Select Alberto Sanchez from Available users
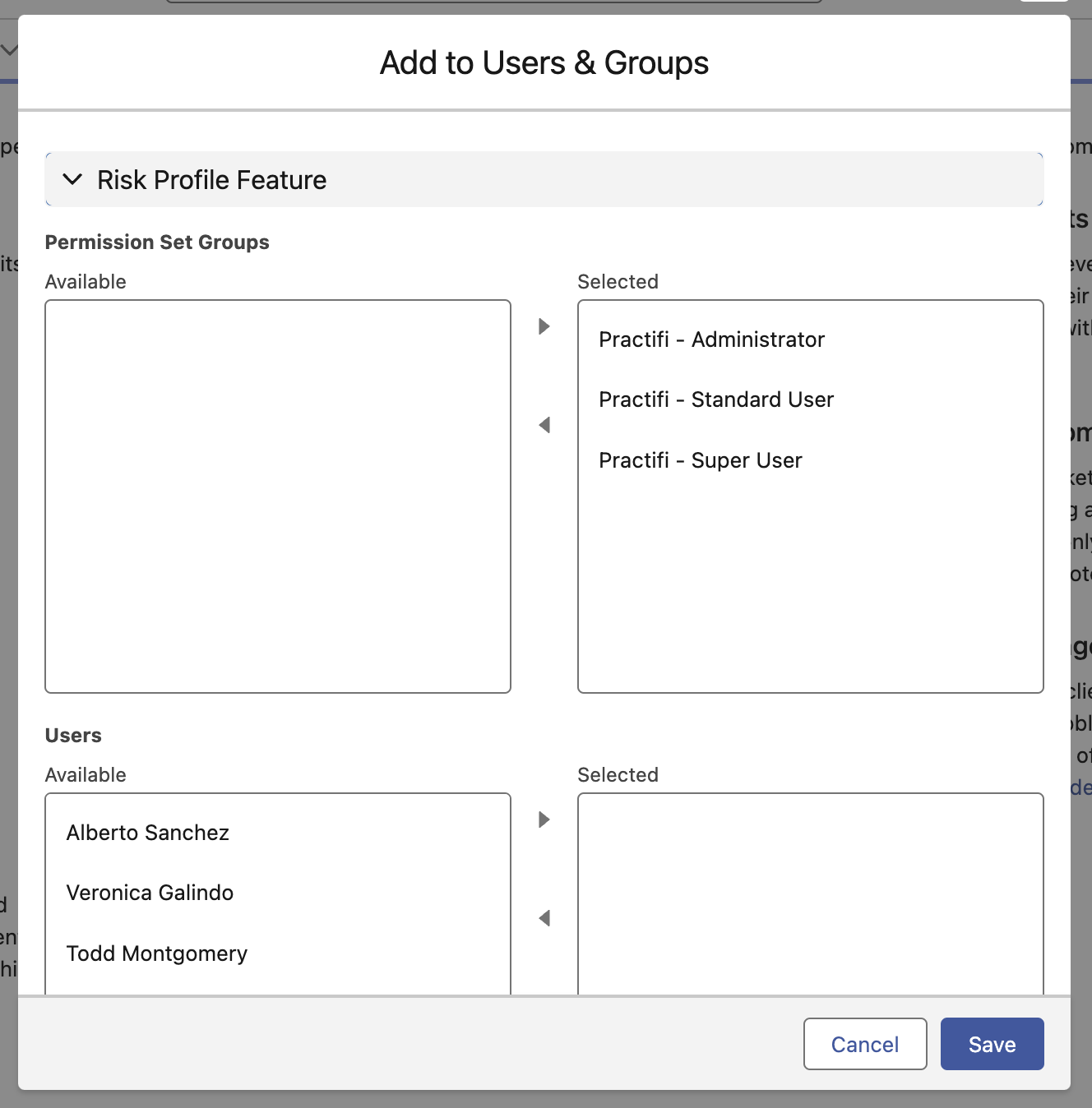 pos(148,833)
